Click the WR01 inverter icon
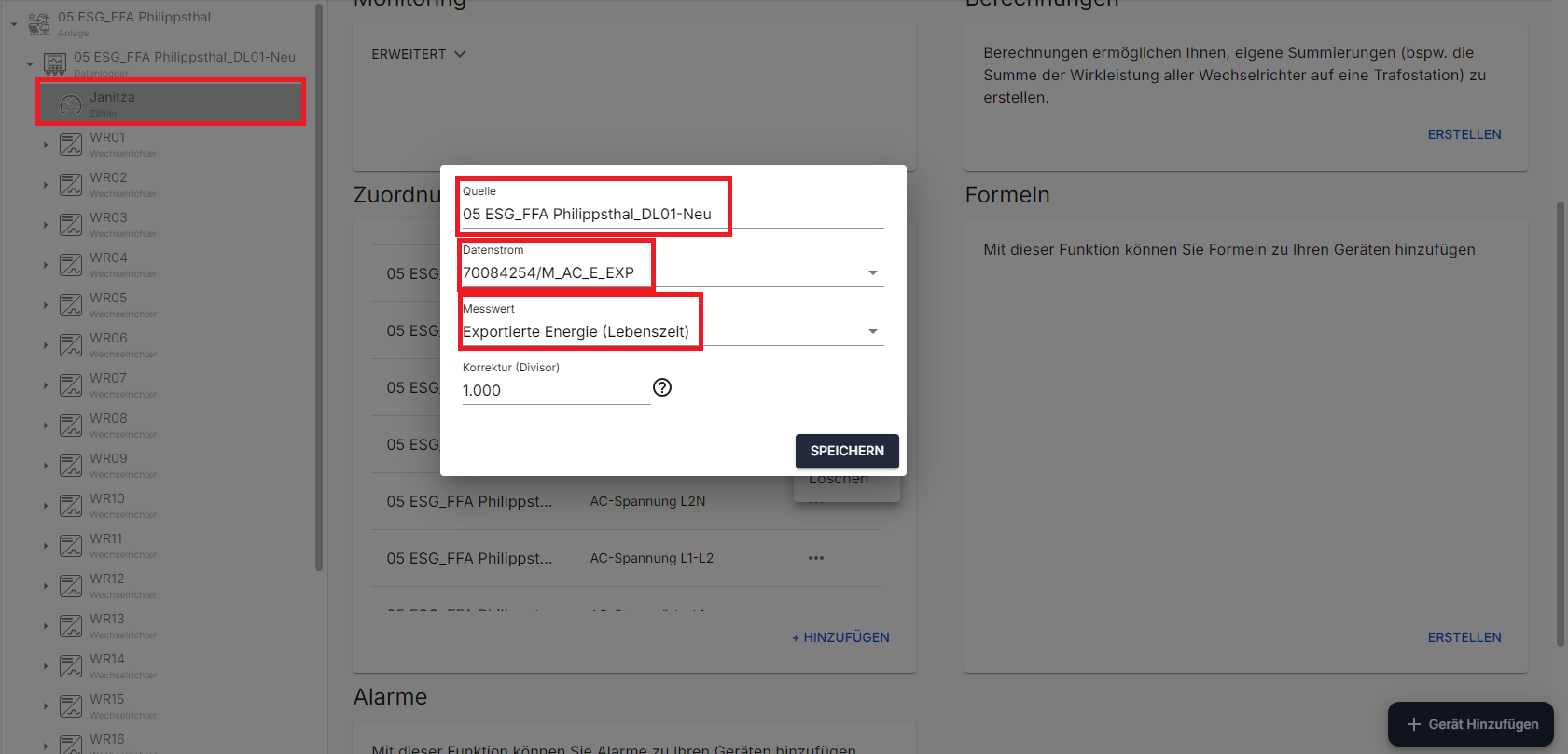This screenshot has width=1568, height=754. click(71, 145)
